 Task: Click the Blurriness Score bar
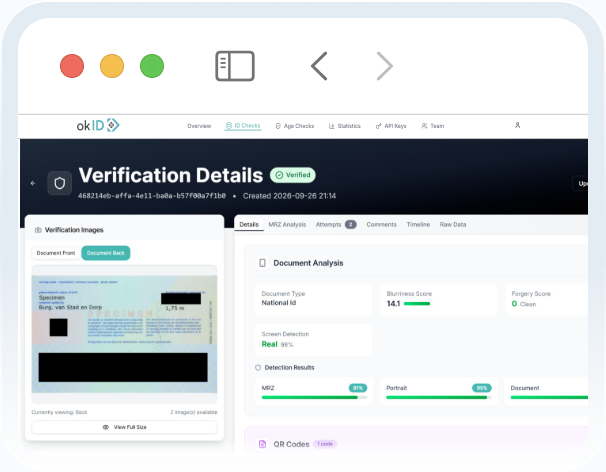tap(417, 304)
